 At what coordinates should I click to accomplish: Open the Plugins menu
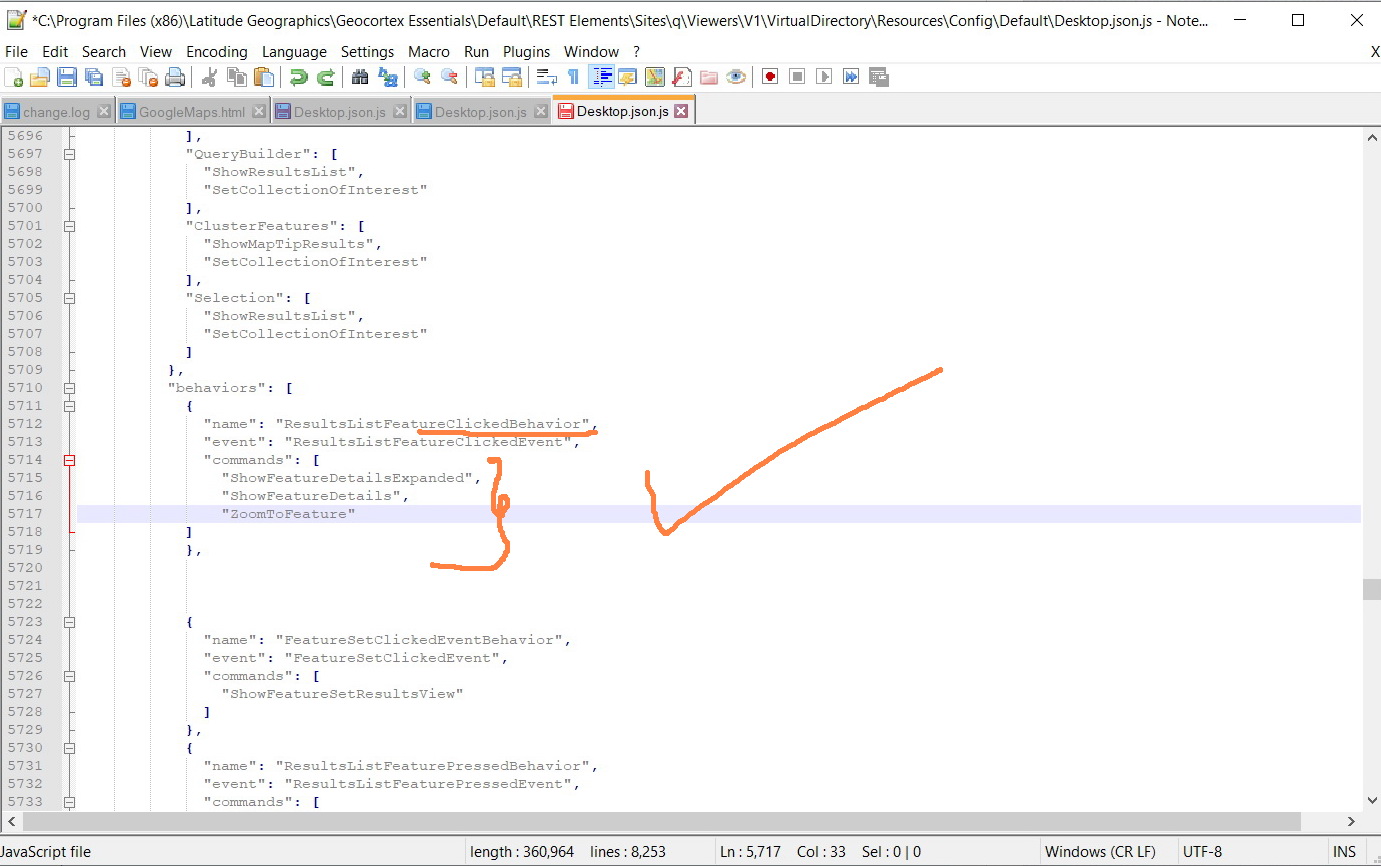pyautogui.click(x=526, y=52)
